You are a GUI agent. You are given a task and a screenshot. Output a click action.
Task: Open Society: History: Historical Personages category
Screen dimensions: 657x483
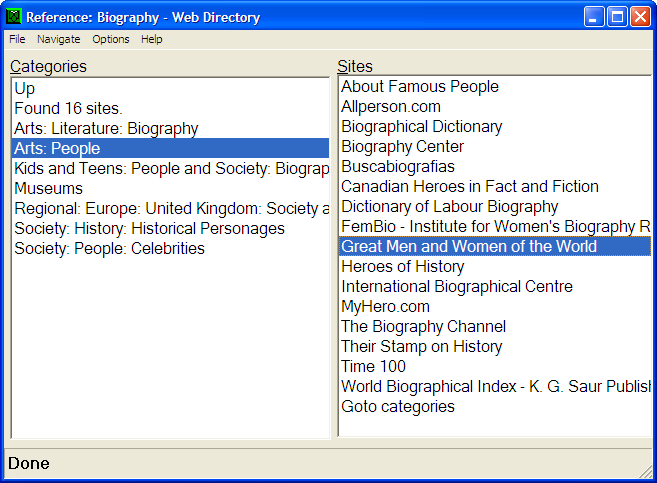(x=149, y=228)
